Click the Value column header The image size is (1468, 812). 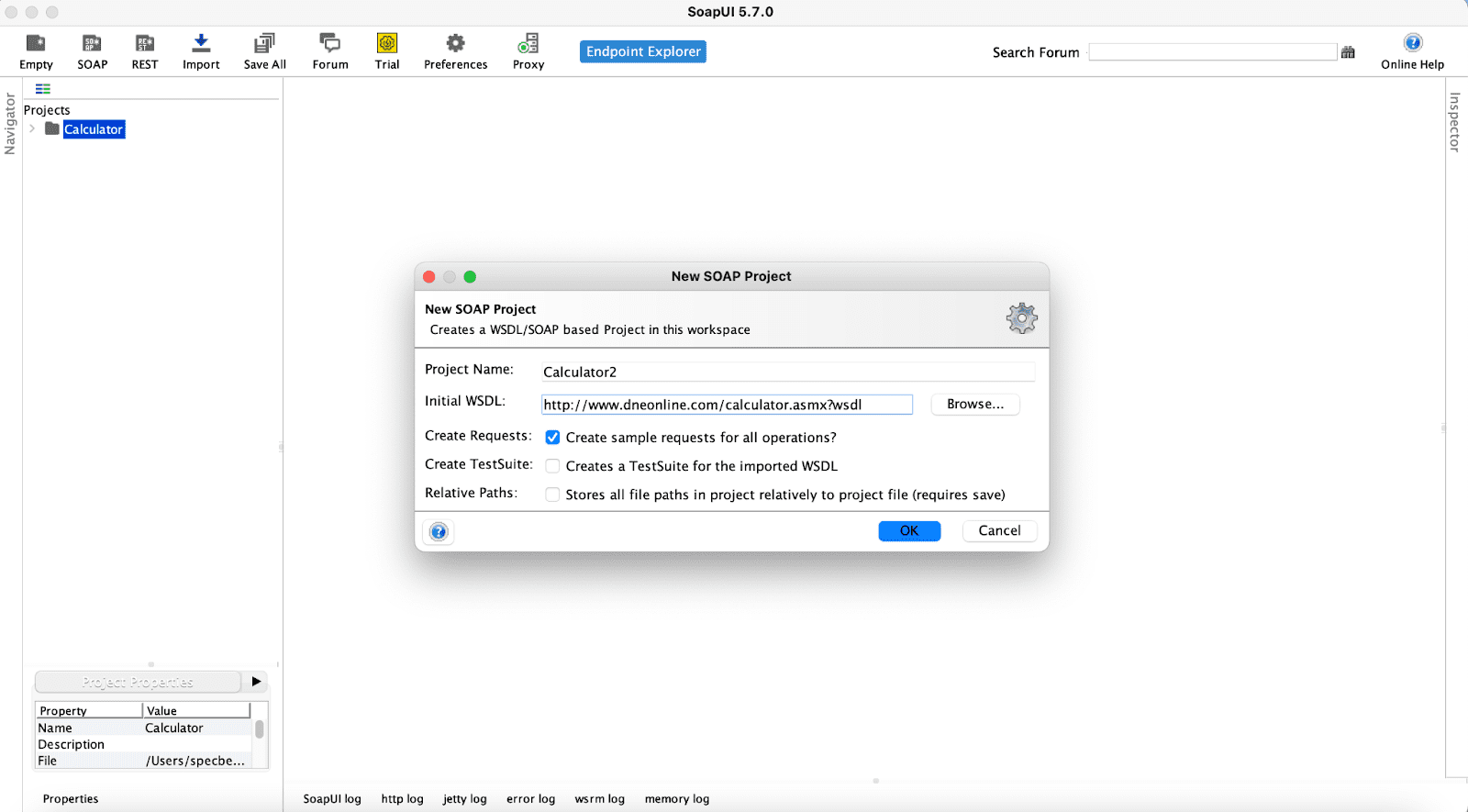pos(196,711)
